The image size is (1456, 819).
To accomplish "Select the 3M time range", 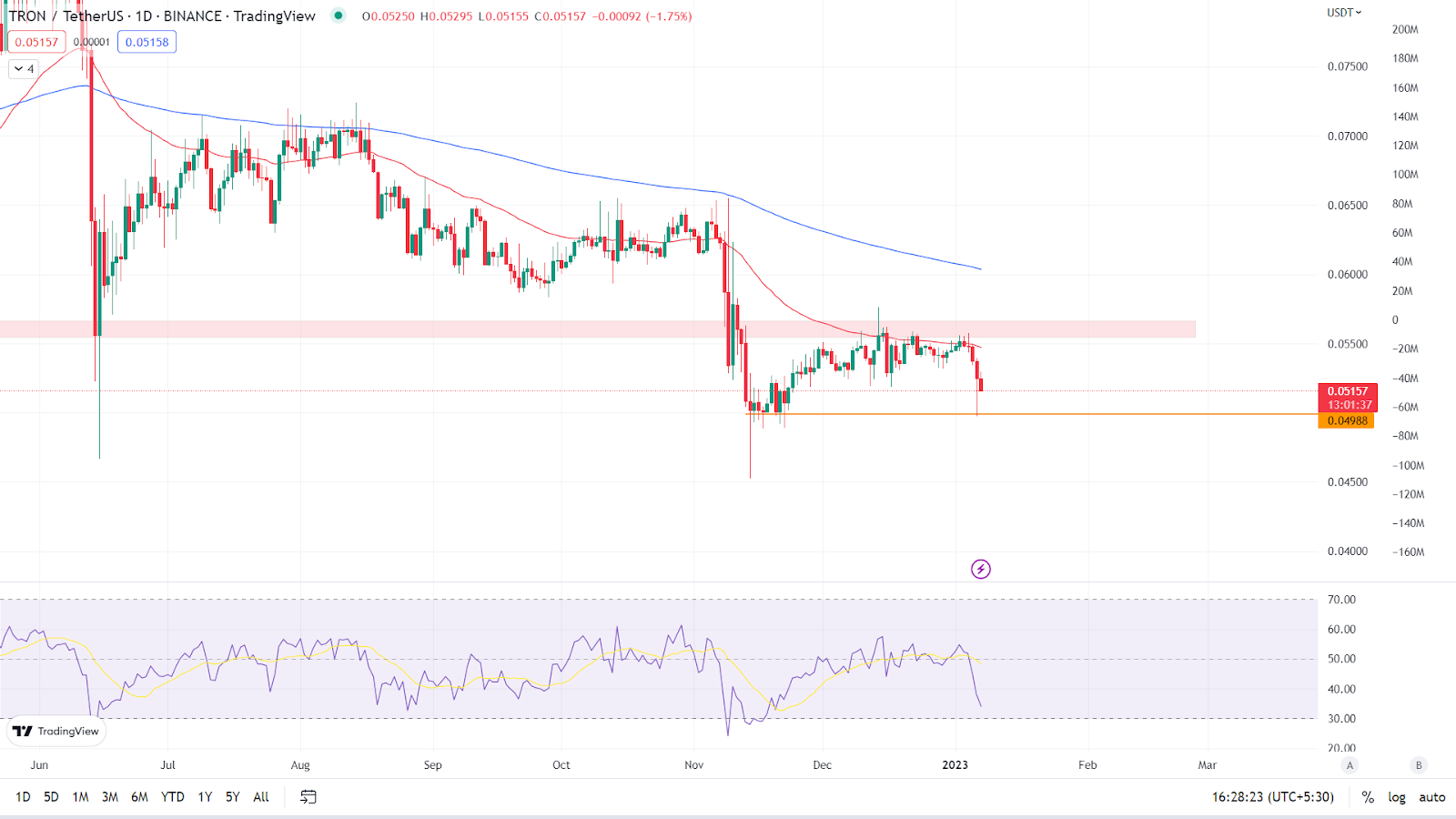I will (x=110, y=797).
